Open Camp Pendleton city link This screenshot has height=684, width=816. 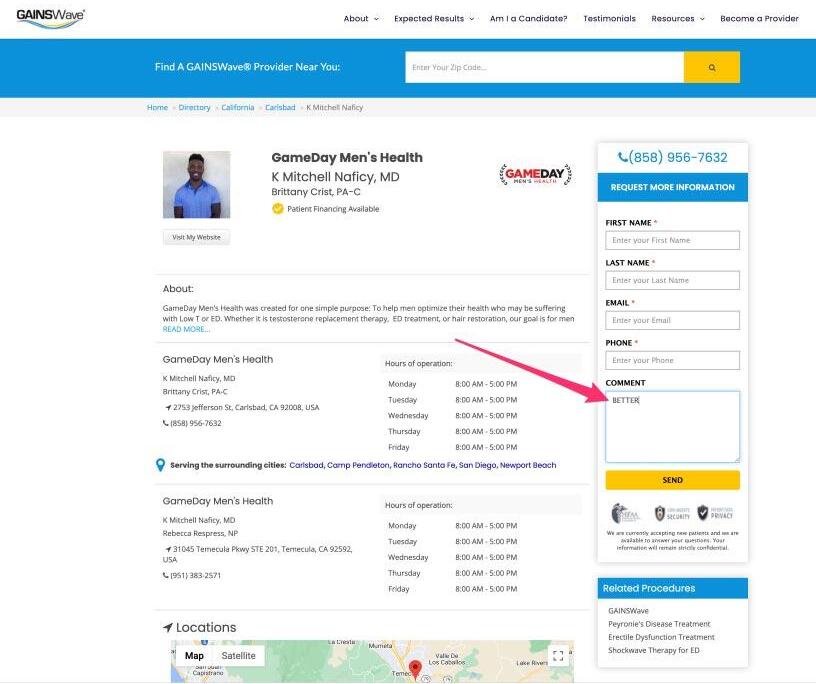pyautogui.click(x=358, y=465)
